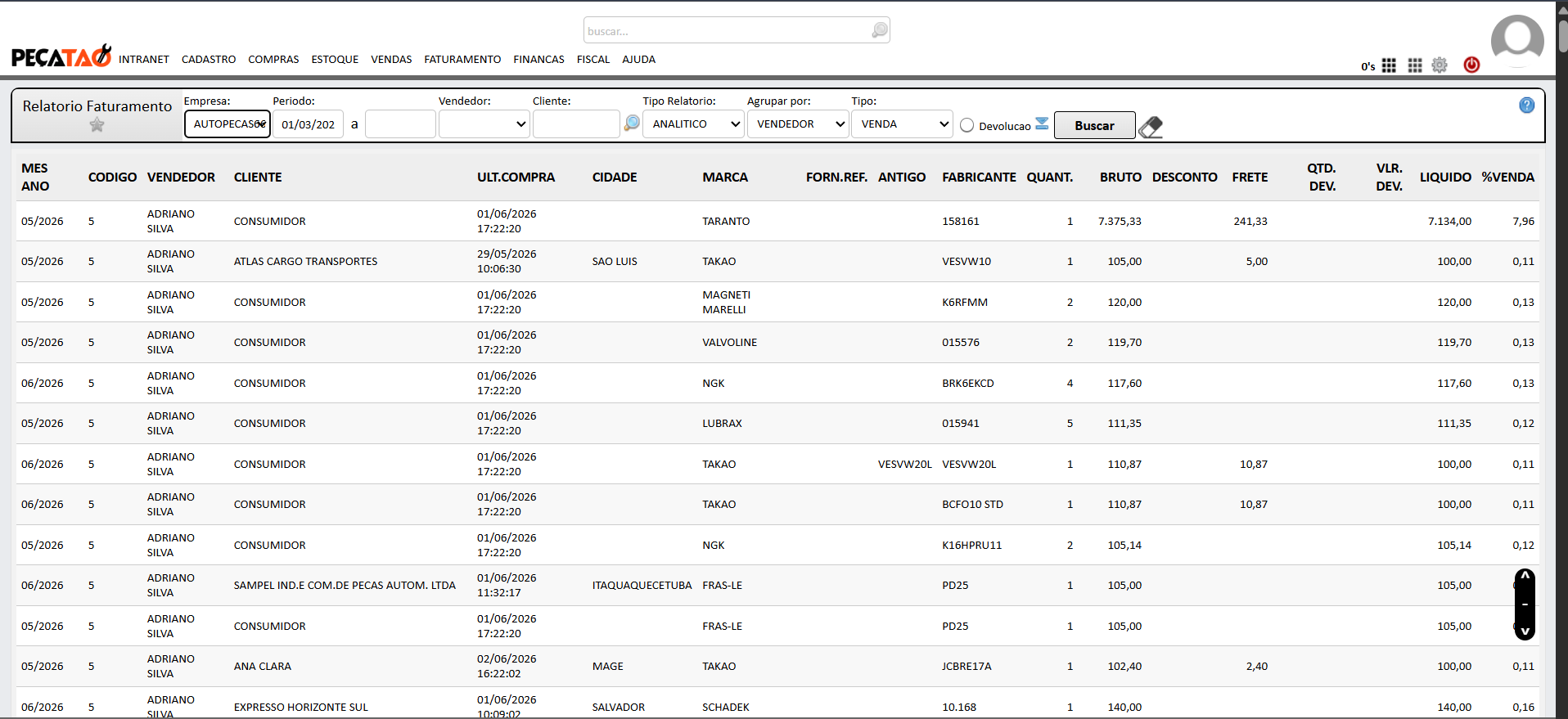The width and height of the screenshot is (1568, 719).
Task: Click the CLIENTE column header
Action: (x=258, y=178)
